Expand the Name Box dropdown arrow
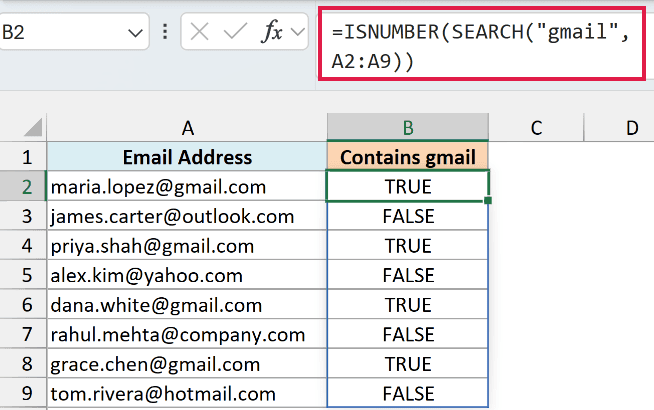The height and width of the screenshot is (410, 654). (x=135, y=33)
